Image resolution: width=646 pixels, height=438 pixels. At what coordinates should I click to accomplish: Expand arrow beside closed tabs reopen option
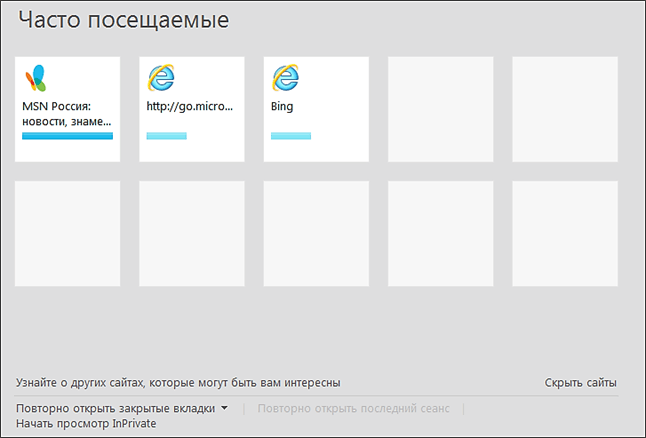(x=225, y=408)
